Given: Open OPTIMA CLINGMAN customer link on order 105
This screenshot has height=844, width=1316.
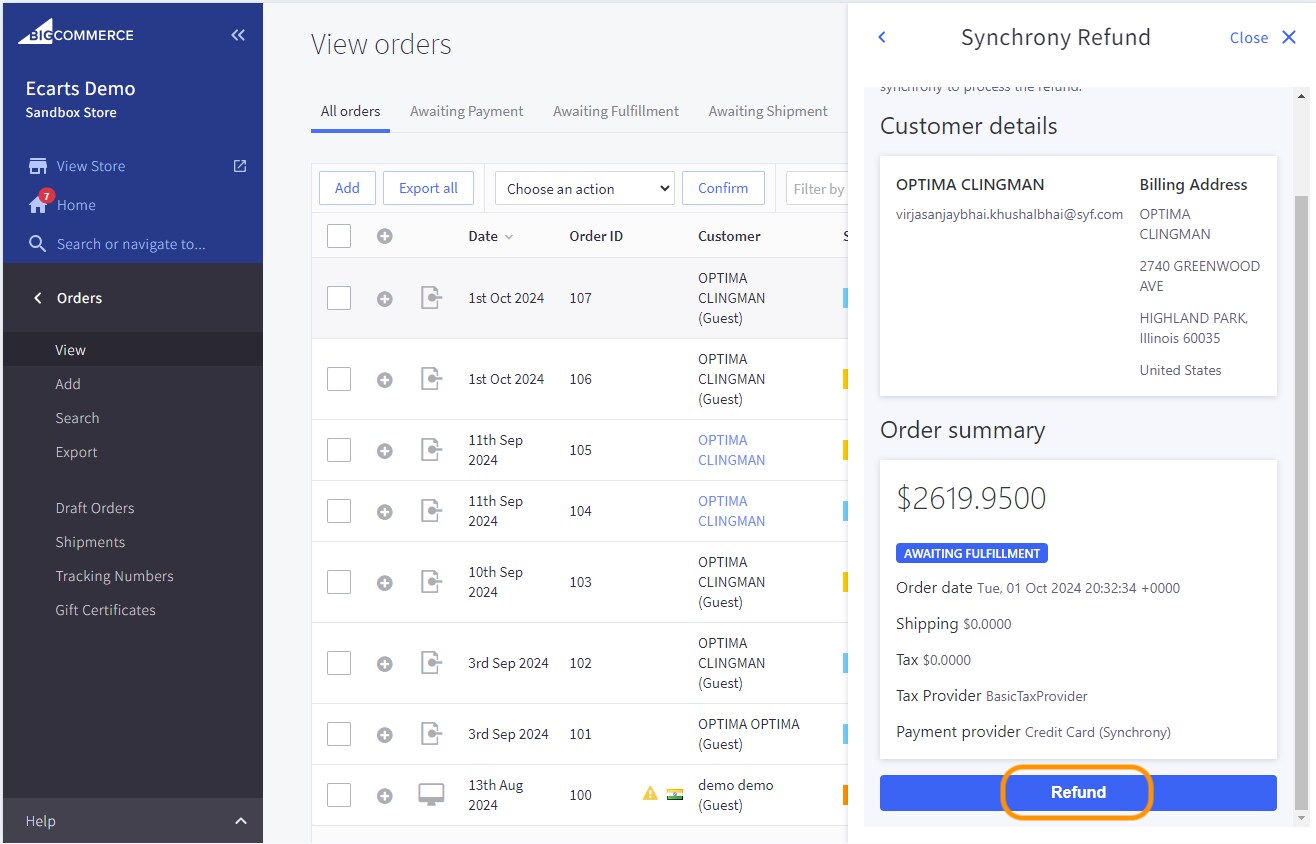Looking at the screenshot, I should click(731, 450).
